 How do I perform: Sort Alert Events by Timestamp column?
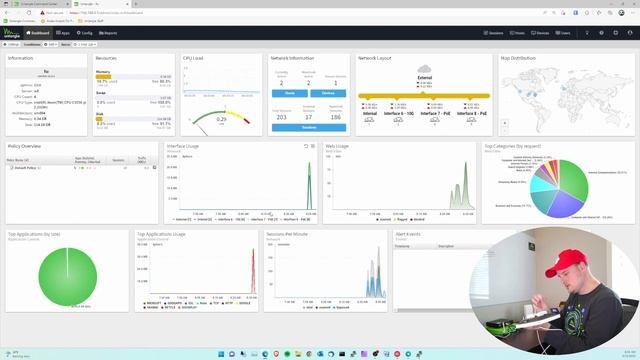click(x=414, y=246)
